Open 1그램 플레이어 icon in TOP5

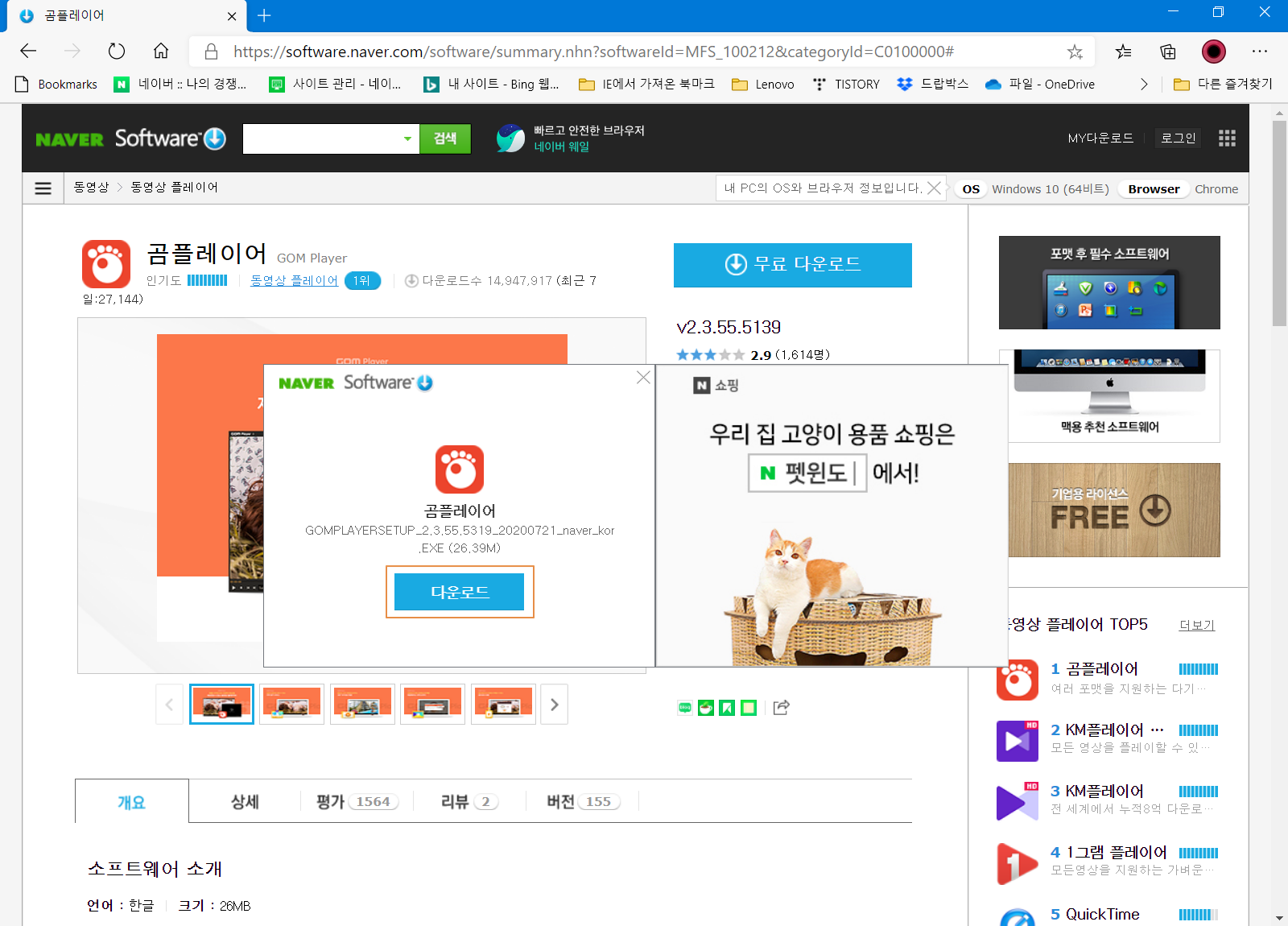coord(1018,863)
